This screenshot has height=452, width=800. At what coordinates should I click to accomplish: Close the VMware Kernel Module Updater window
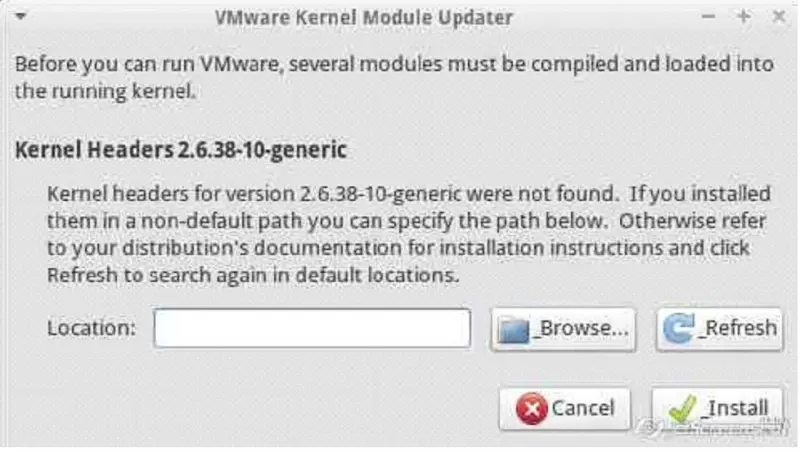[779, 17]
